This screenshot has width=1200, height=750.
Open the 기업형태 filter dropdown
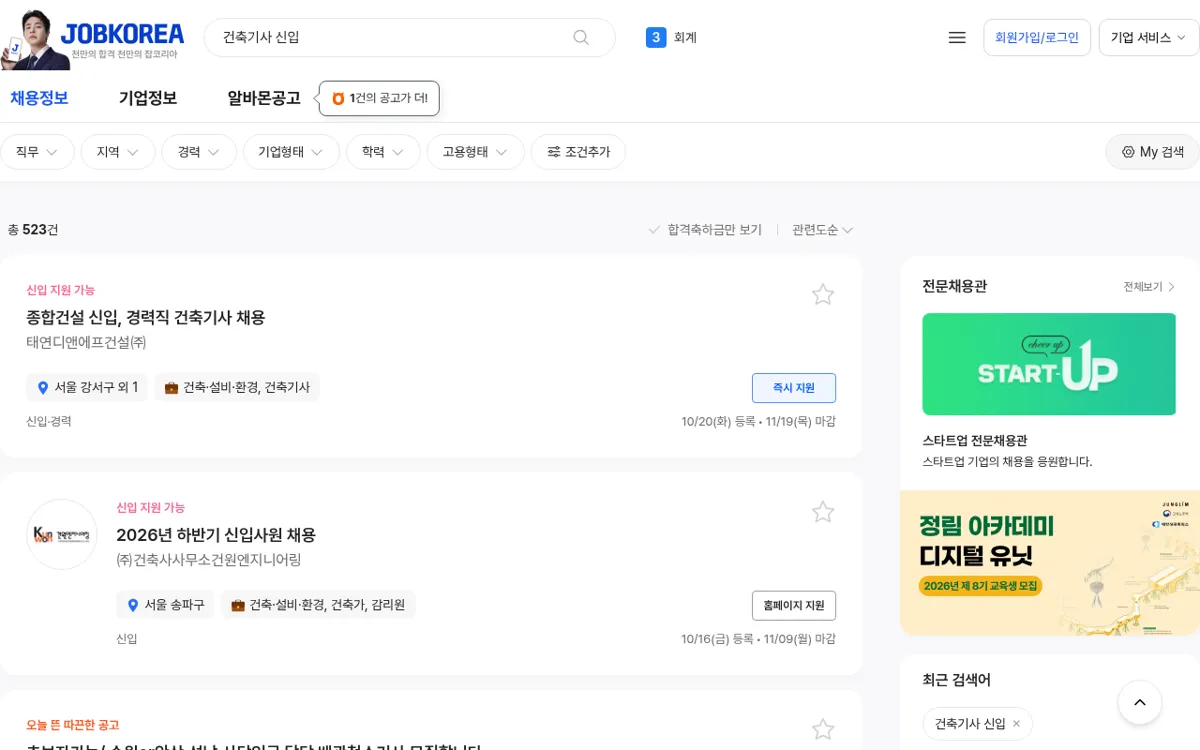tap(291, 152)
